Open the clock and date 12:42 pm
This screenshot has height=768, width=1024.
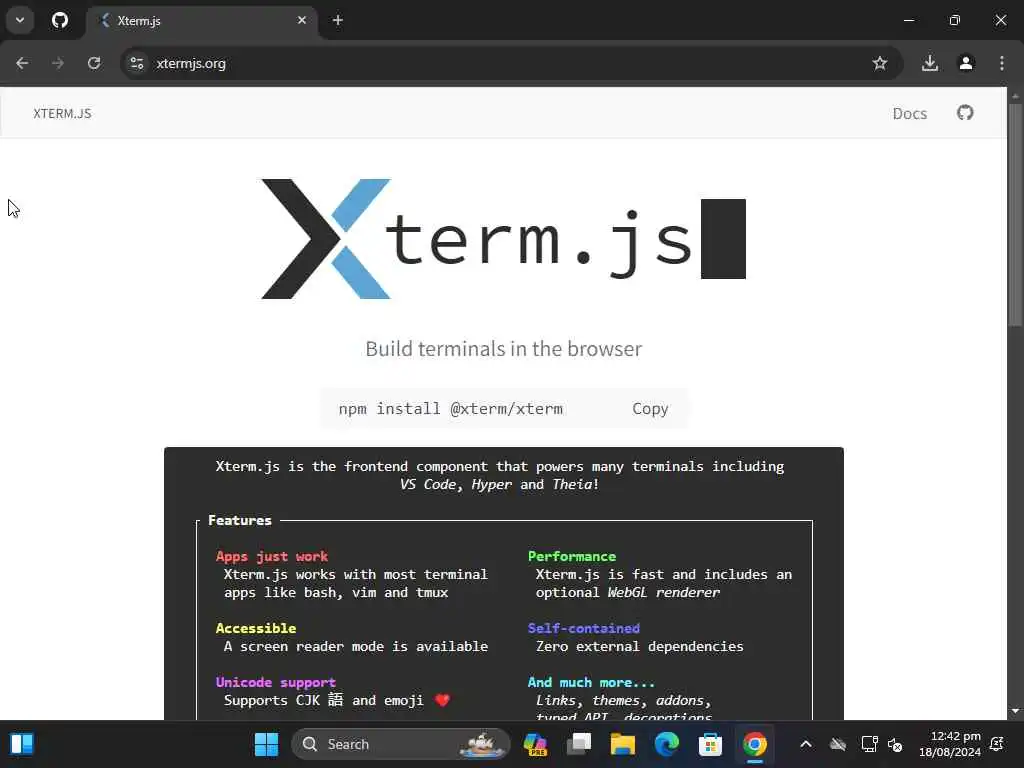coord(950,744)
